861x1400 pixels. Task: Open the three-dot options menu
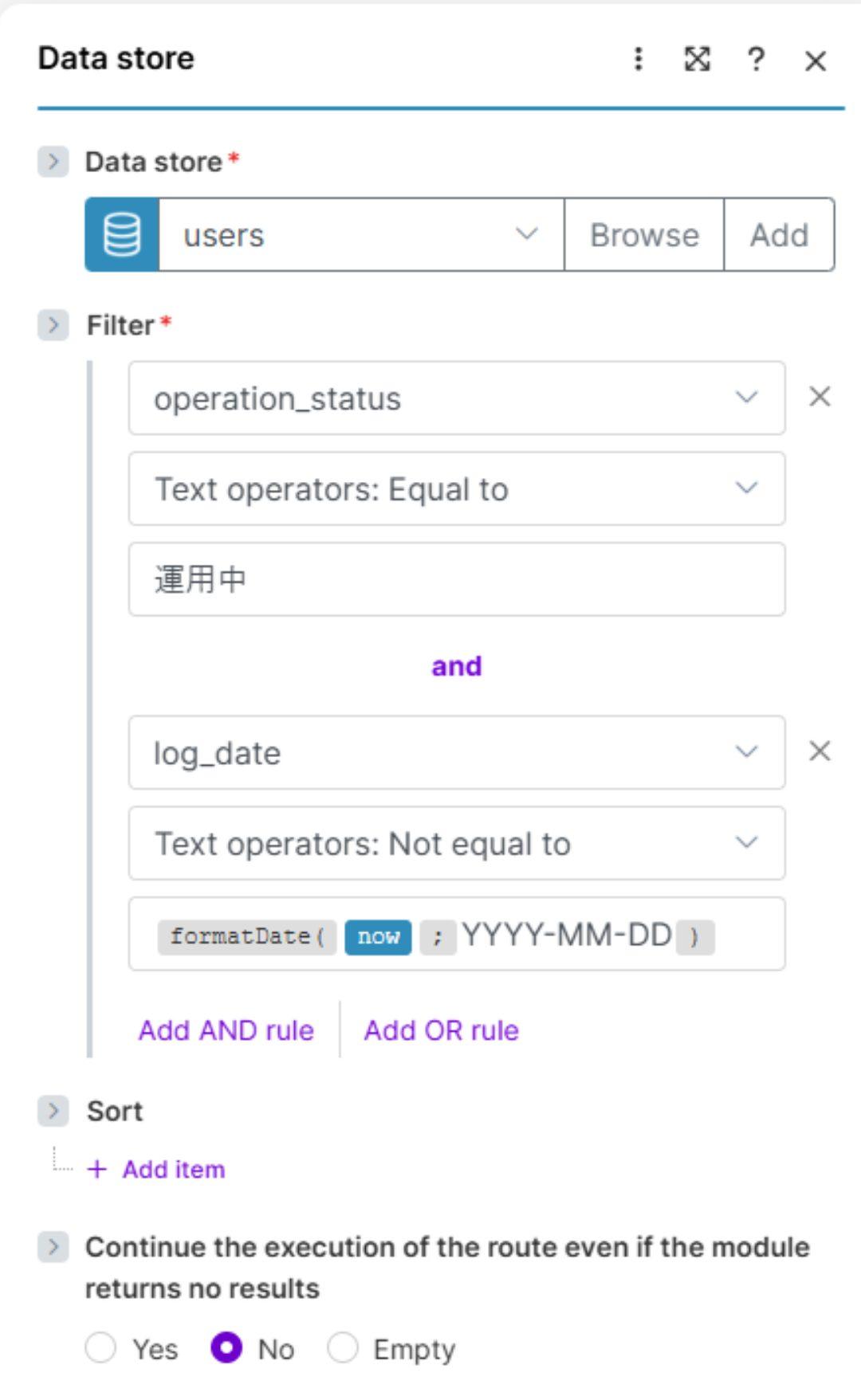[638, 59]
